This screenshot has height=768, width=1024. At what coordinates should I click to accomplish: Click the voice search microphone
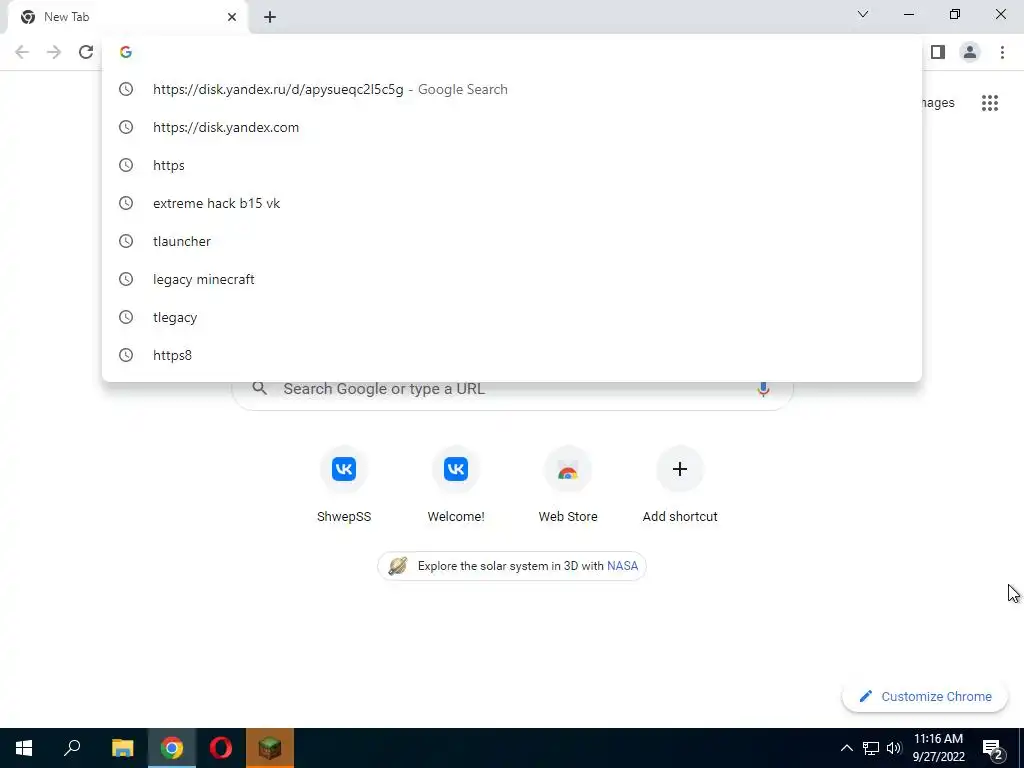coord(763,389)
